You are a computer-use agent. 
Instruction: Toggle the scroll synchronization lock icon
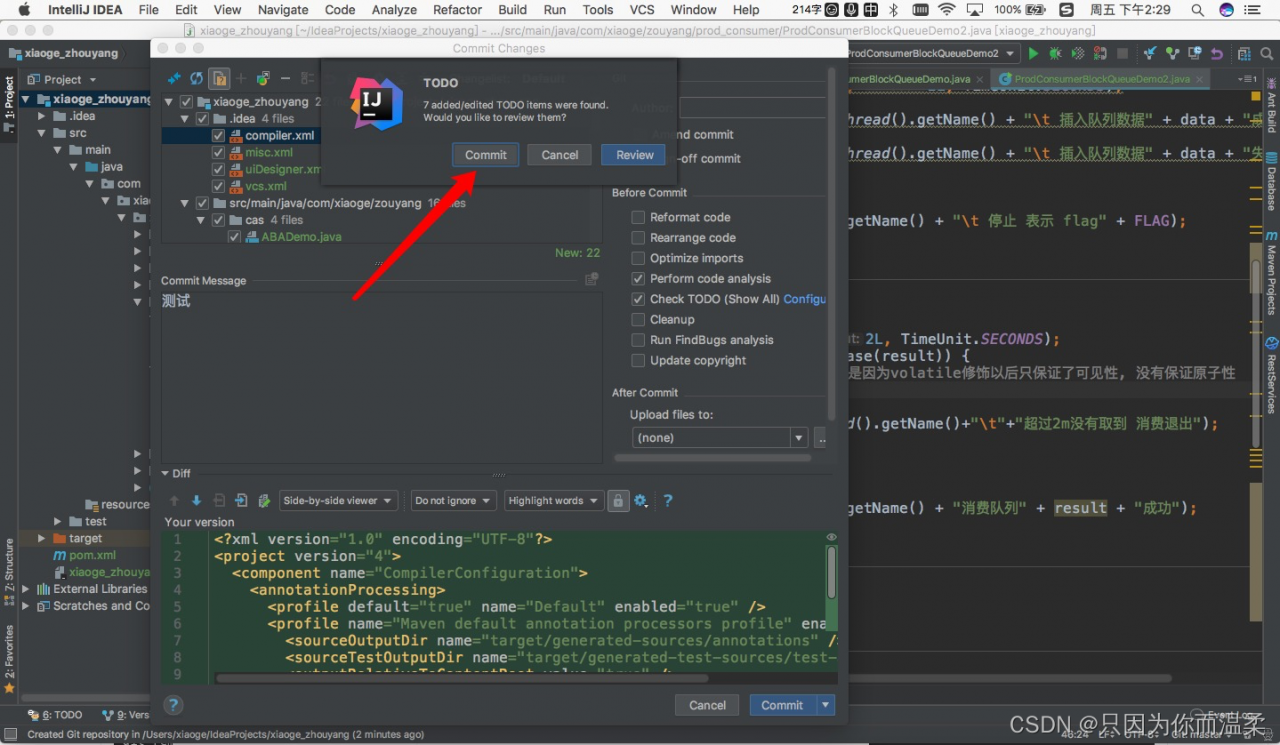pos(619,501)
